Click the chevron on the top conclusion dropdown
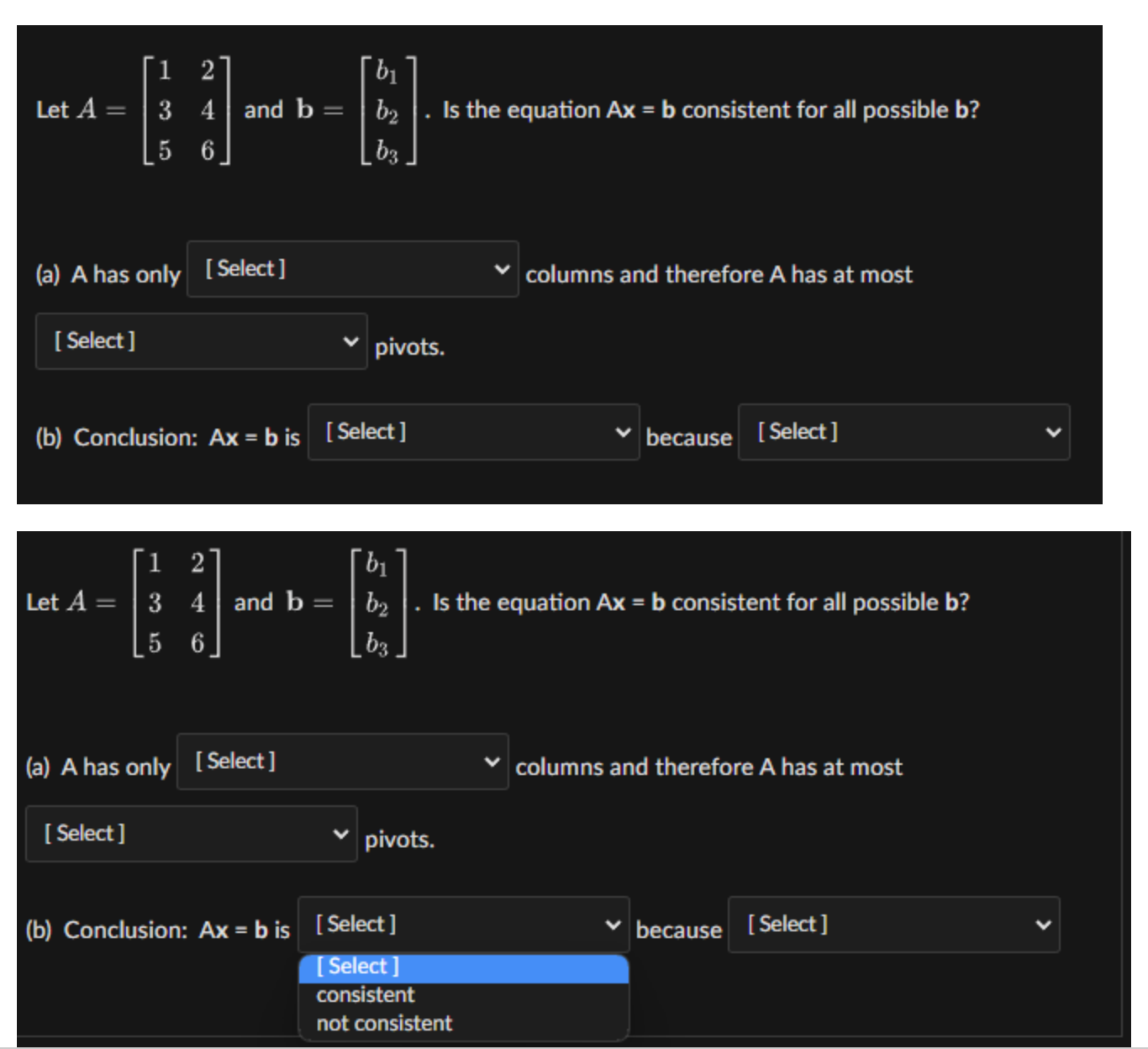The height and width of the screenshot is (1049, 1148). [x=625, y=431]
